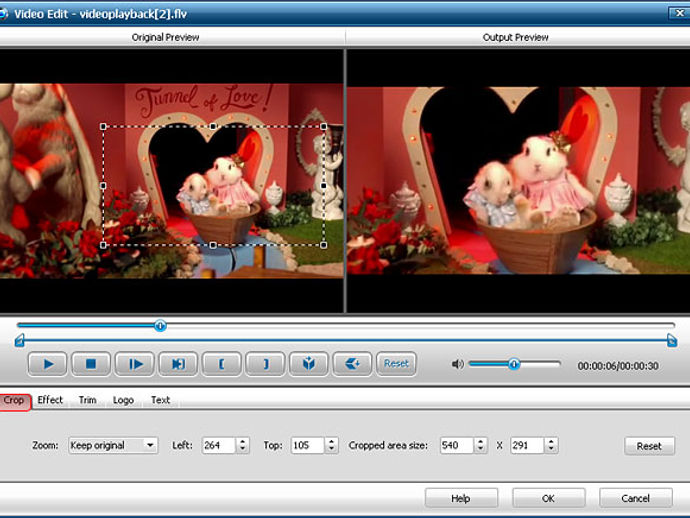Viewport: 690px width, 518px height.
Task: Click the trim start marker on the timeline
Action: point(19,341)
